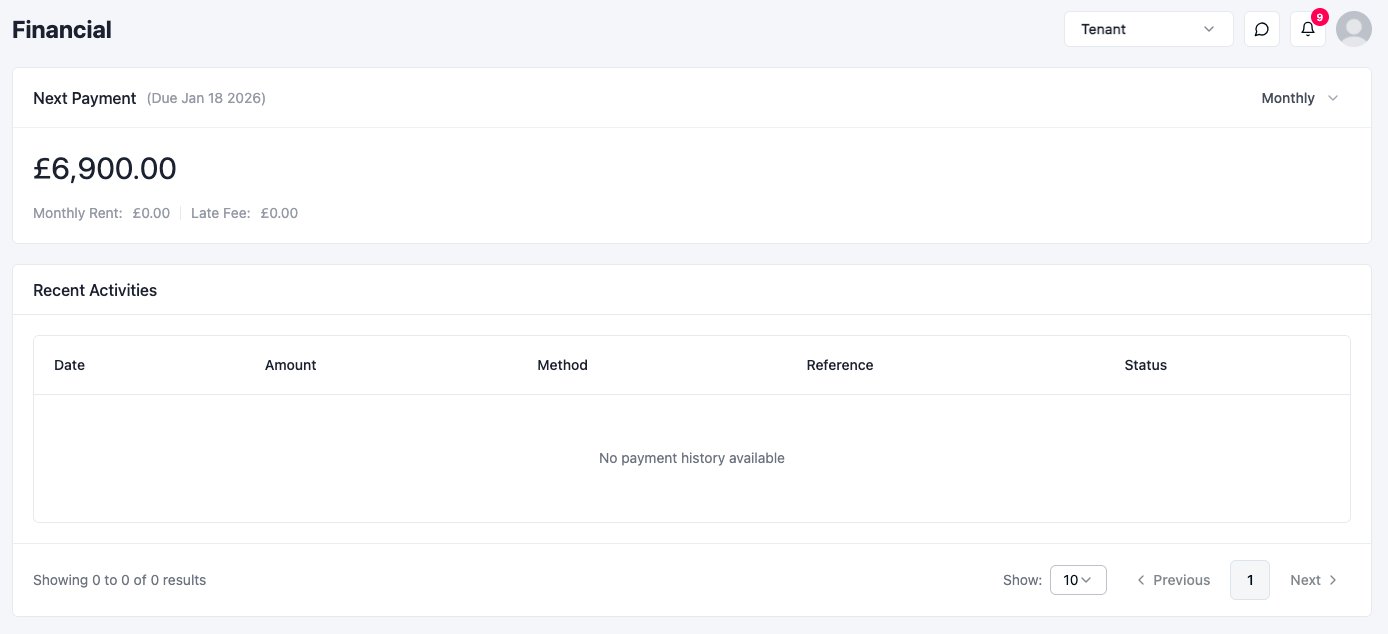Expand the Show 10 rows selector
This screenshot has width=1388, height=634.
coord(1077,580)
